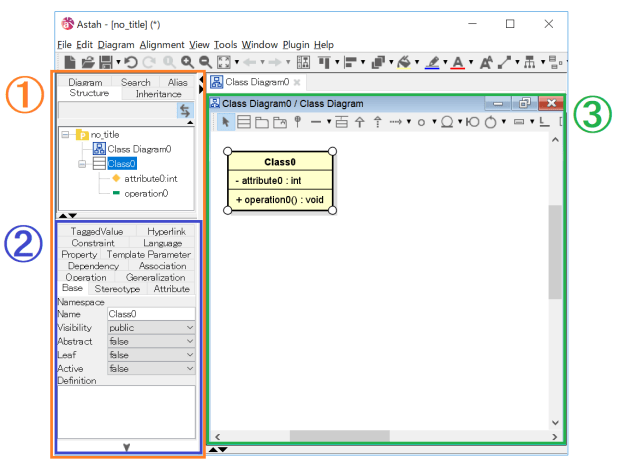
Task: Switch to the Stereotype property tab
Action: click(119, 289)
